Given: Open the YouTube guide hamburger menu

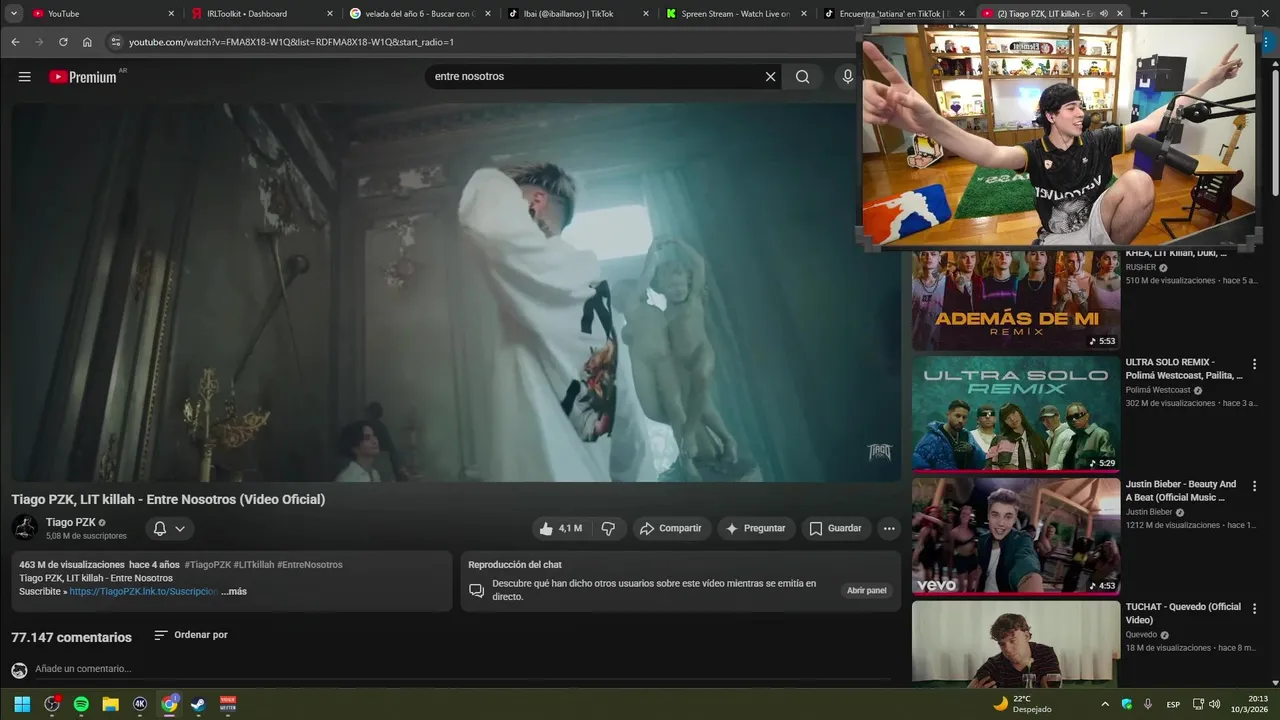Looking at the screenshot, I should pyautogui.click(x=25, y=77).
